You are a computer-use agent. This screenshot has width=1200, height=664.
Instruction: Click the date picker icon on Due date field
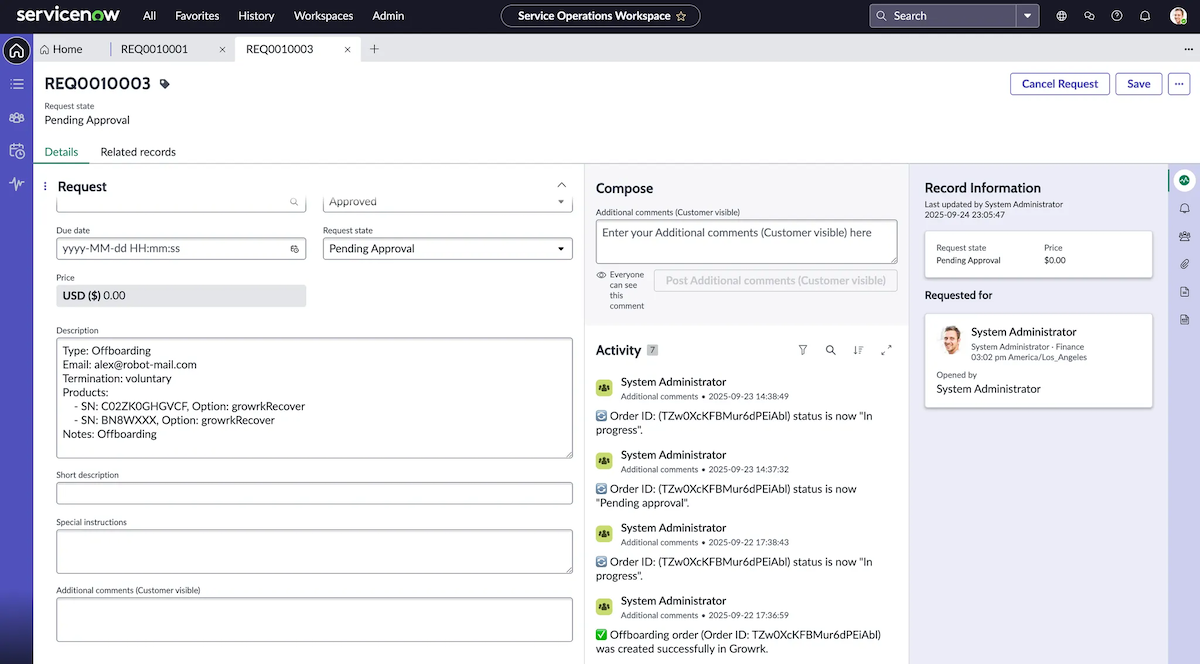[295, 247]
